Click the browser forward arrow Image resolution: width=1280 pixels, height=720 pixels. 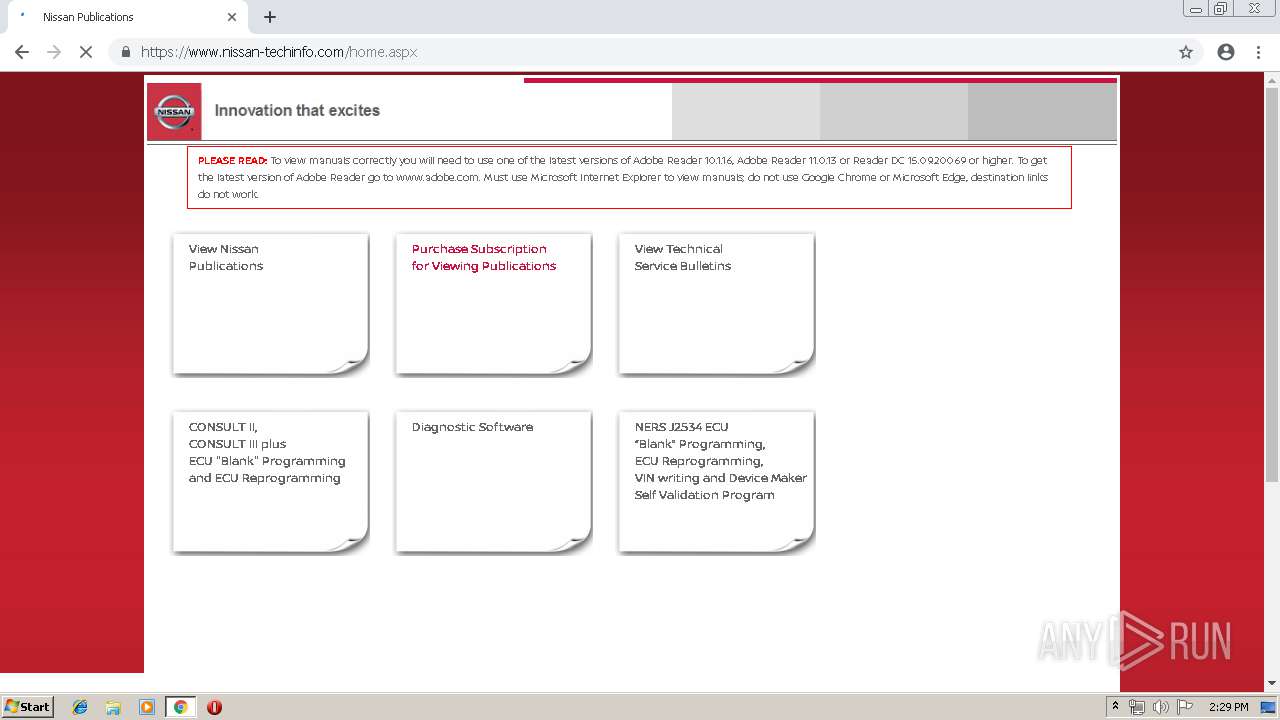coord(54,52)
